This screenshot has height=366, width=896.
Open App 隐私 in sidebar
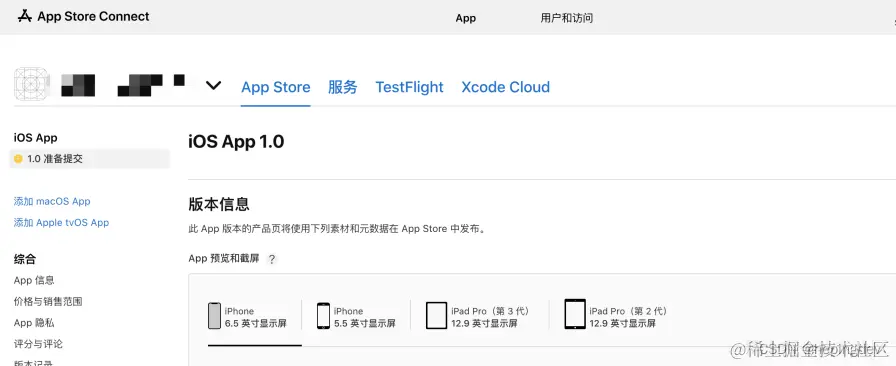click(x=34, y=323)
